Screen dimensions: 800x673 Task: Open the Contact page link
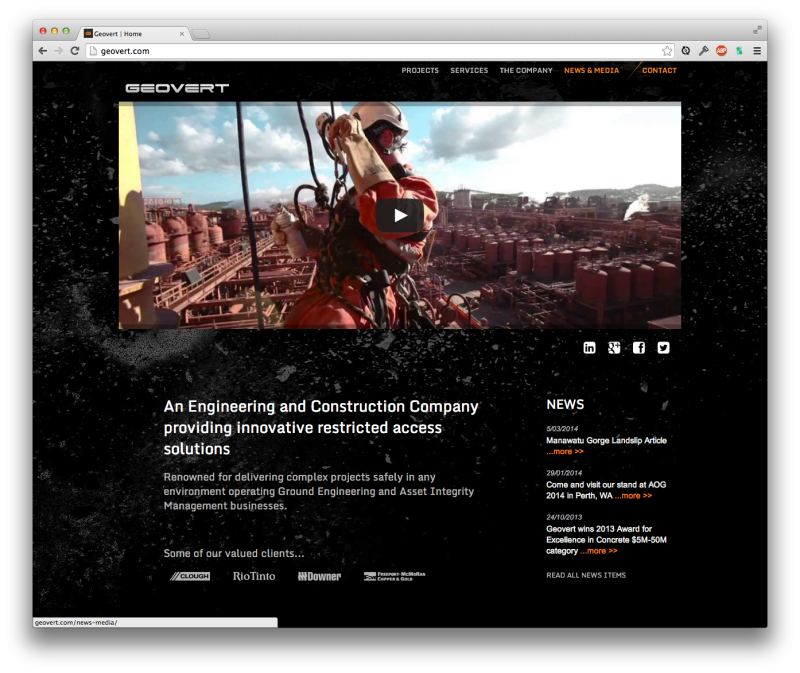(659, 71)
